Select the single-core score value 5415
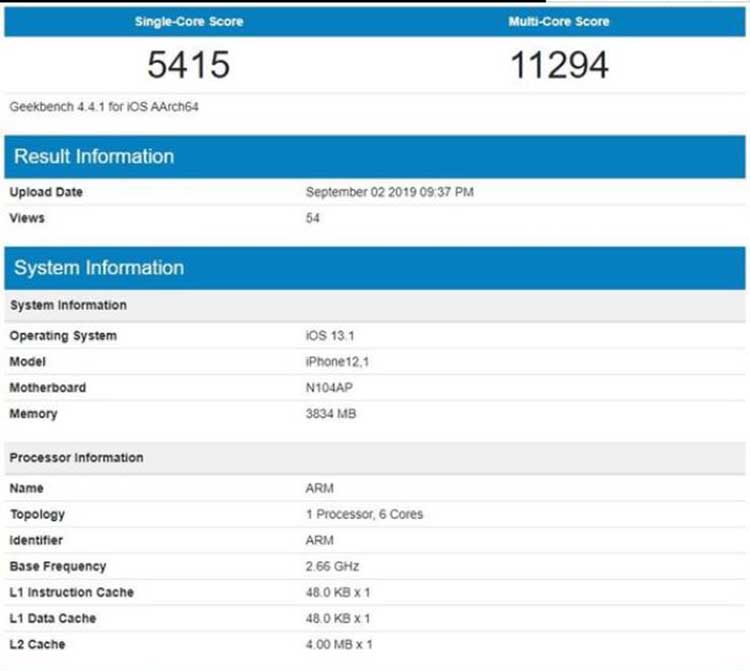750x671 pixels. click(x=188, y=65)
